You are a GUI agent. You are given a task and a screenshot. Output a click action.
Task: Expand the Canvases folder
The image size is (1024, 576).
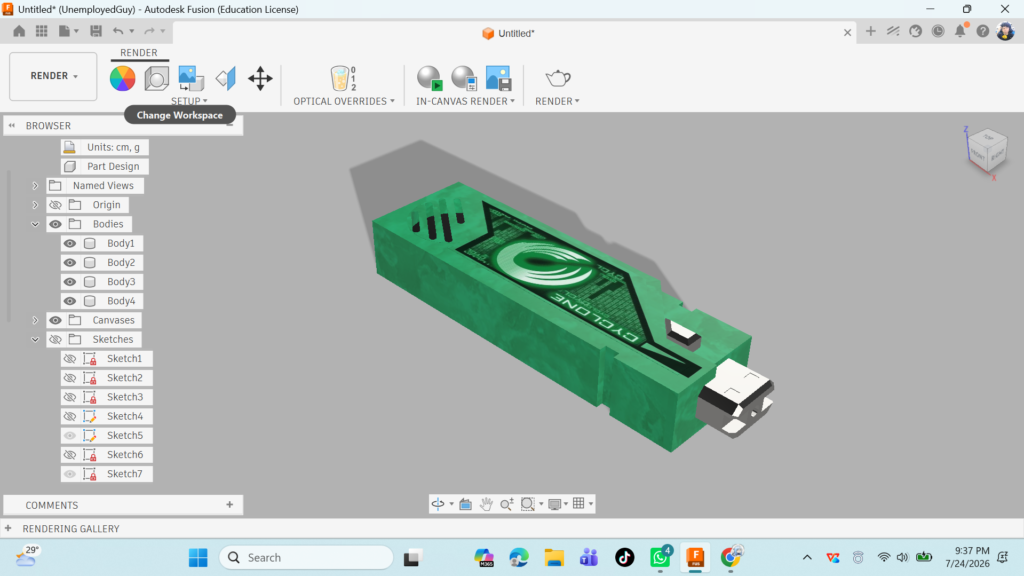pos(35,320)
